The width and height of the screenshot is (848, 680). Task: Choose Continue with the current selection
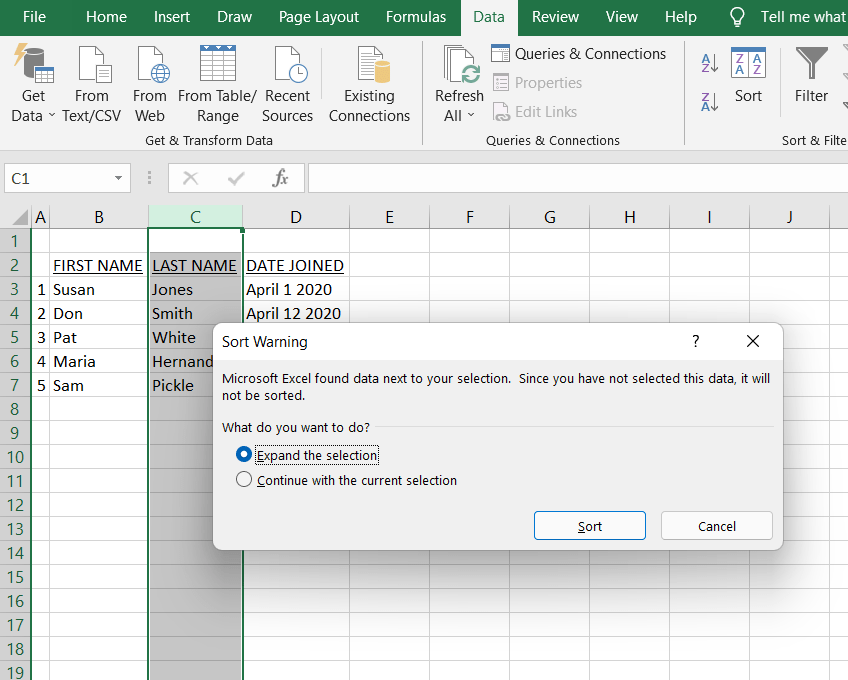244,480
